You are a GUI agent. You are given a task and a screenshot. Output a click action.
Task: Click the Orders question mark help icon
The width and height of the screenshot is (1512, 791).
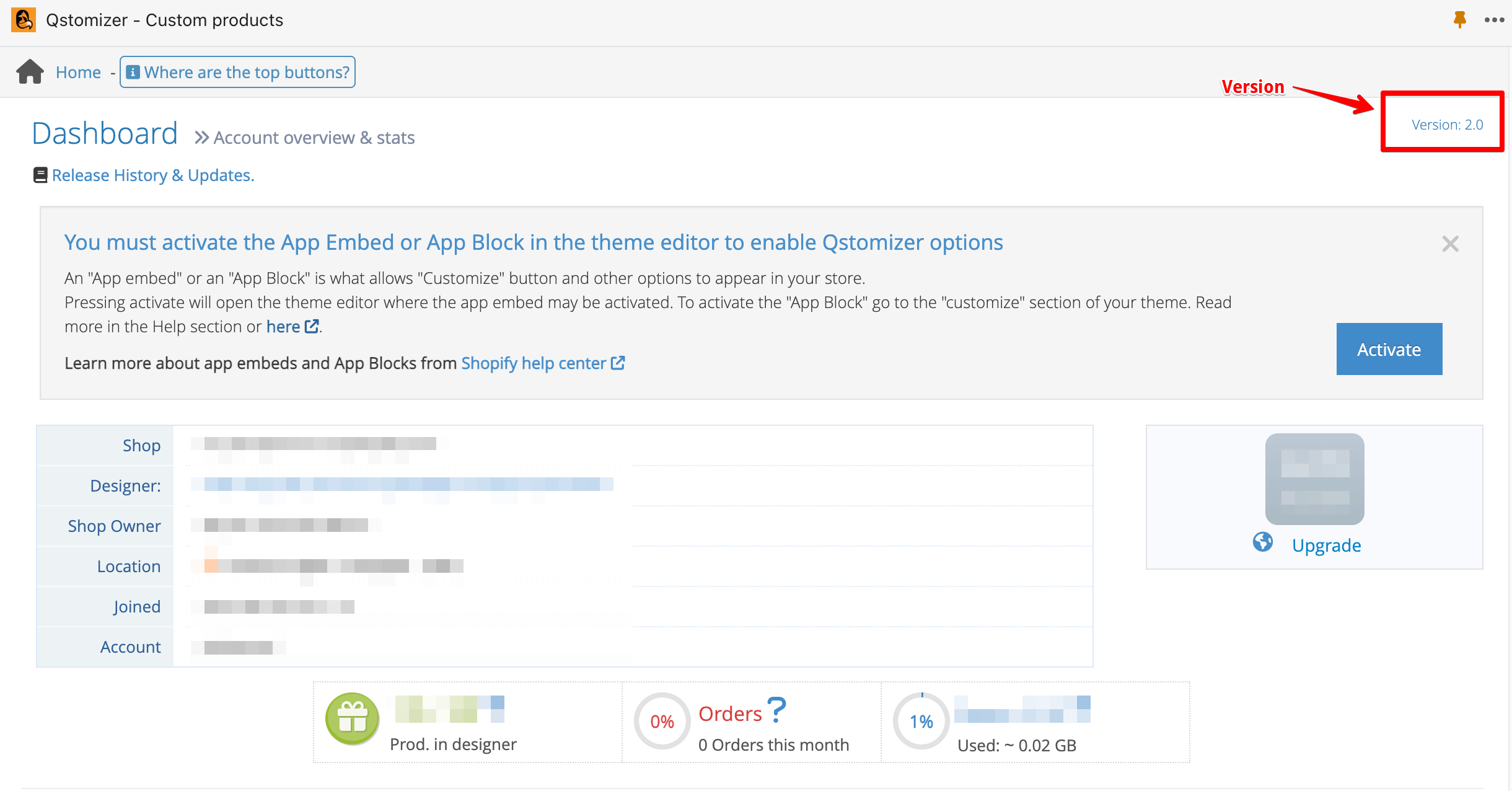coord(776,710)
